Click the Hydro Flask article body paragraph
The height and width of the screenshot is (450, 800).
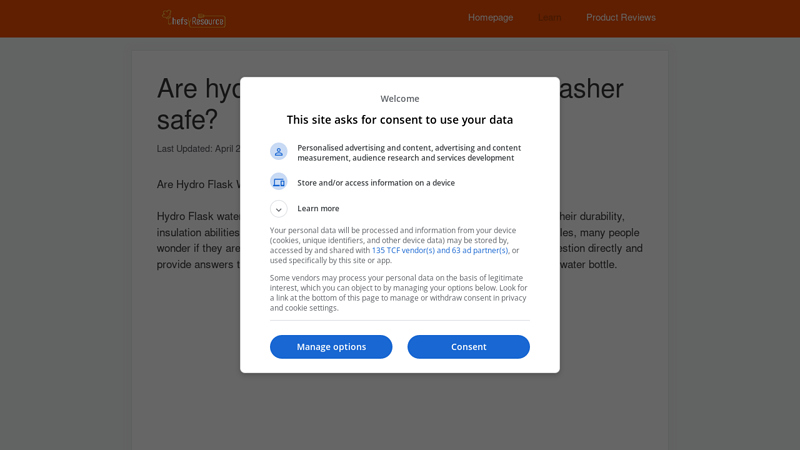tap(399, 240)
